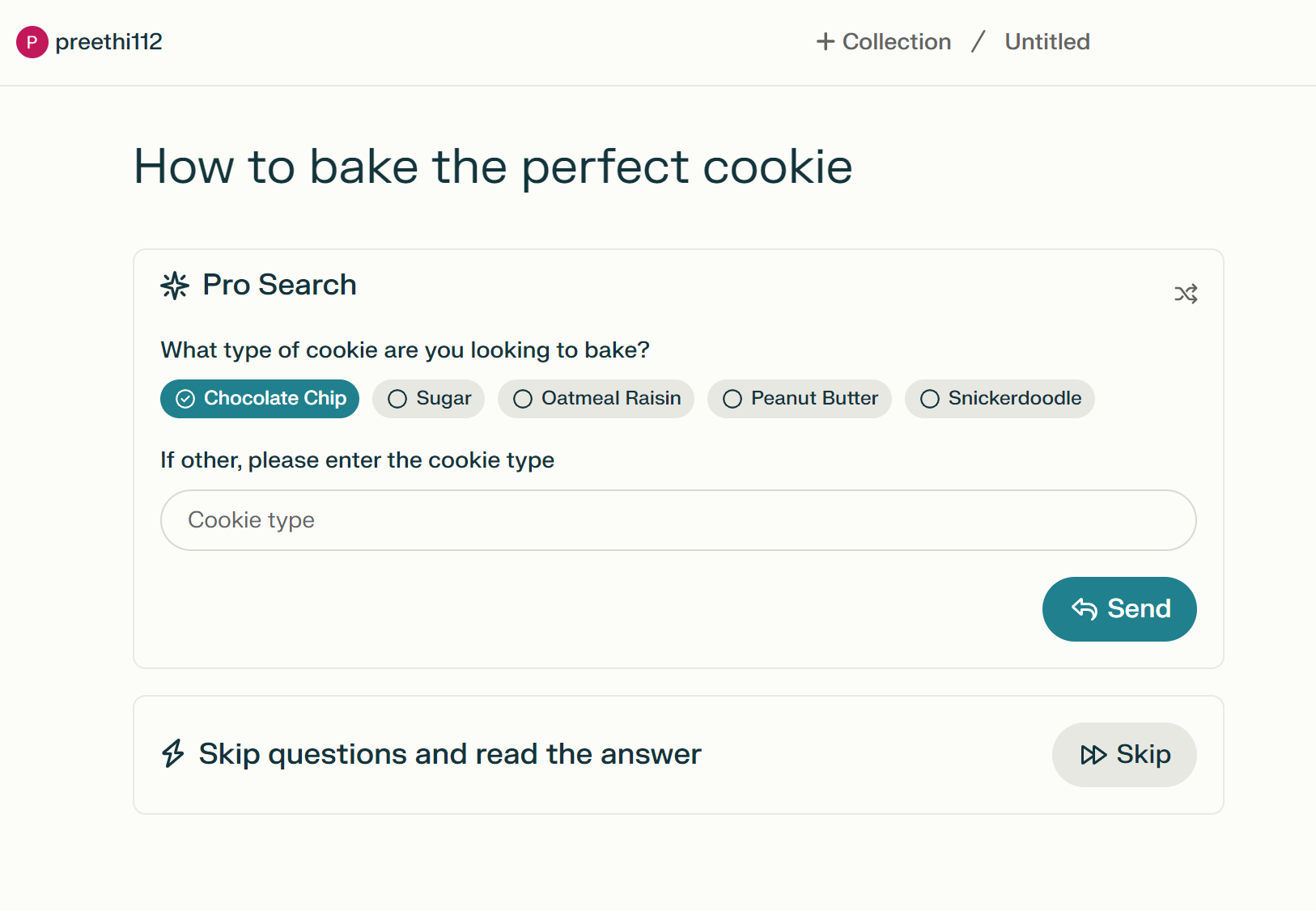The height and width of the screenshot is (911, 1316).
Task: Click the preethi112 username link
Action: (108, 42)
